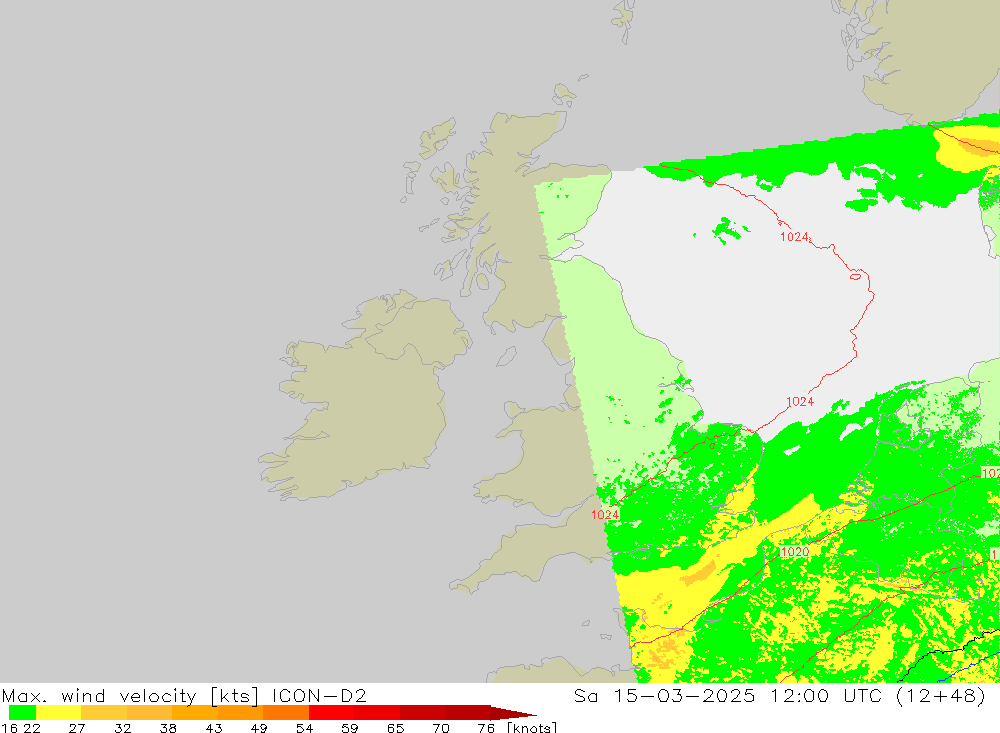Image resolution: width=1000 pixels, height=733 pixels.
Task: Click the legend value 65
Action: point(395,727)
